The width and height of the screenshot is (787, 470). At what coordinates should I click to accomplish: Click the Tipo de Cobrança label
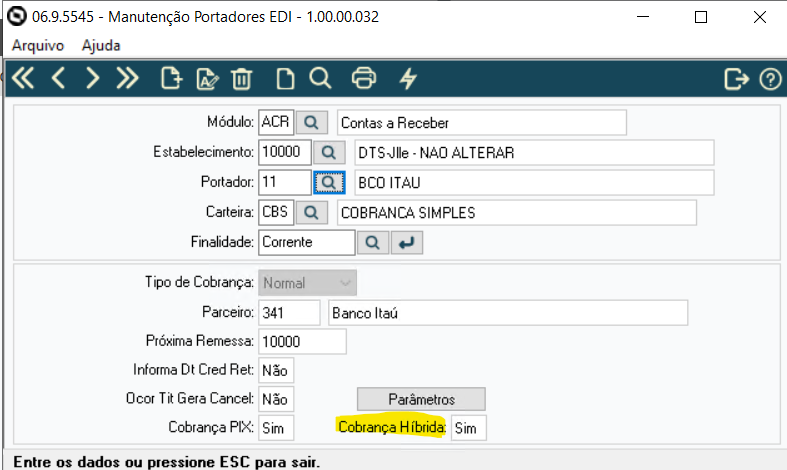199,282
